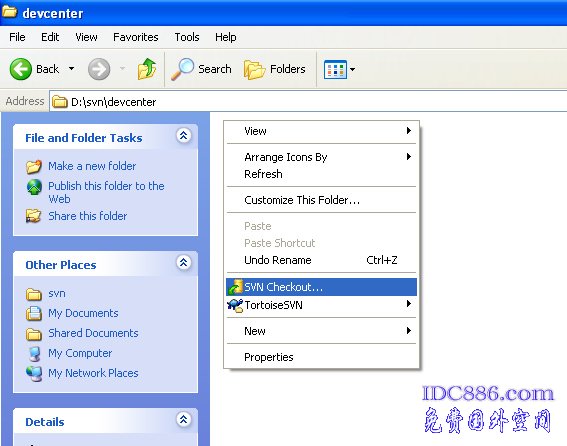
Task: Open the Tools menu
Action: click(187, 37)
